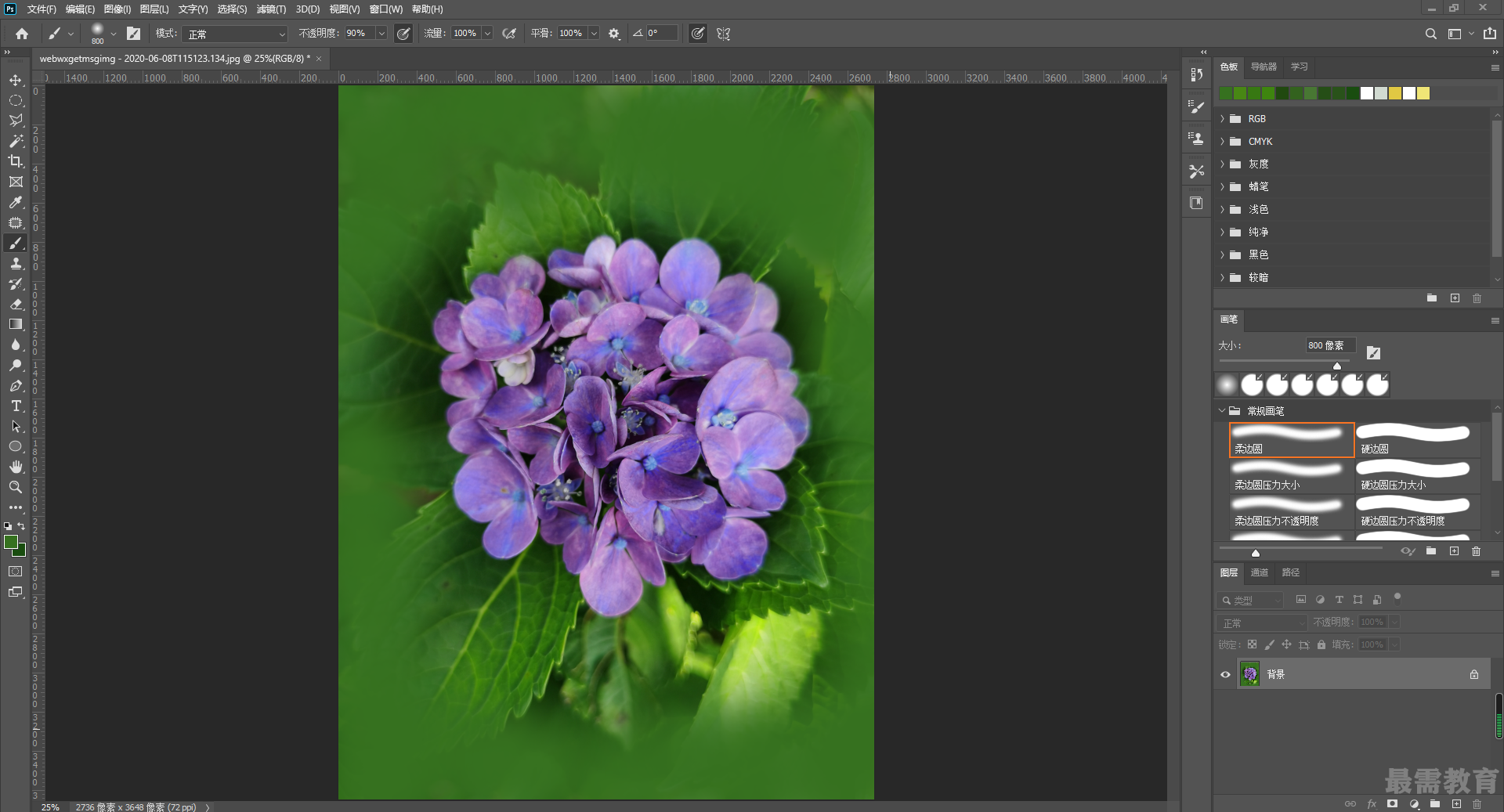The height and width of the screenshot is (812, 1504).
Task: Open the opacity 90% dropdown arrow
Action: click(381, 34)
